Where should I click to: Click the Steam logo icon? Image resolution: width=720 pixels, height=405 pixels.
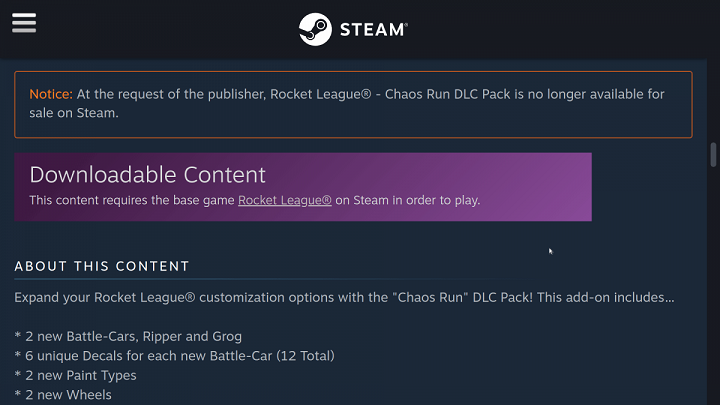pyautogui.click(x=315, y=29)
